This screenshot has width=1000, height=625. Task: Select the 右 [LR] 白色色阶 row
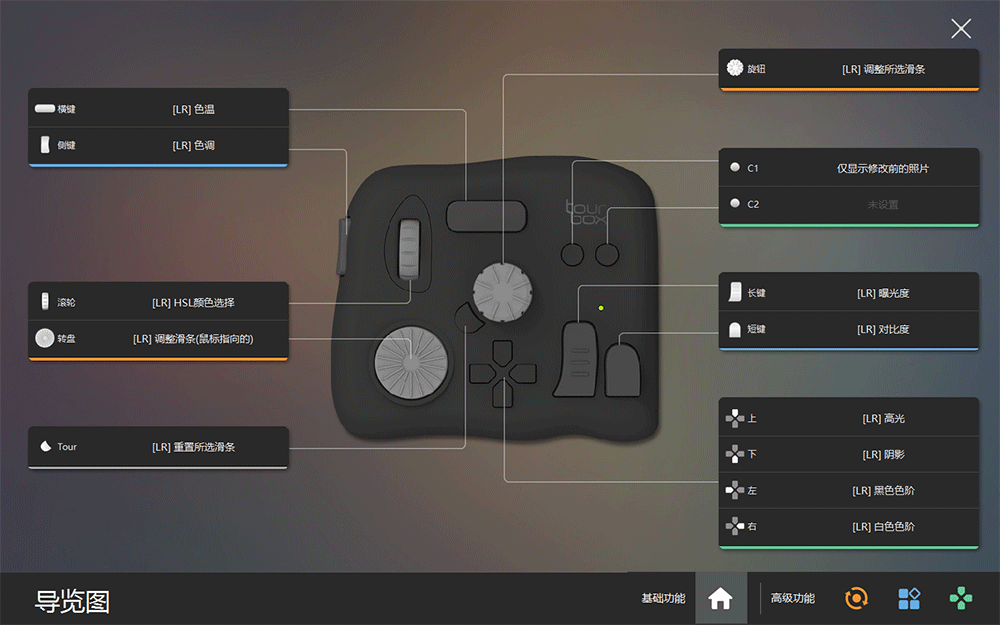pyautogui.click(x=849, y=526)
